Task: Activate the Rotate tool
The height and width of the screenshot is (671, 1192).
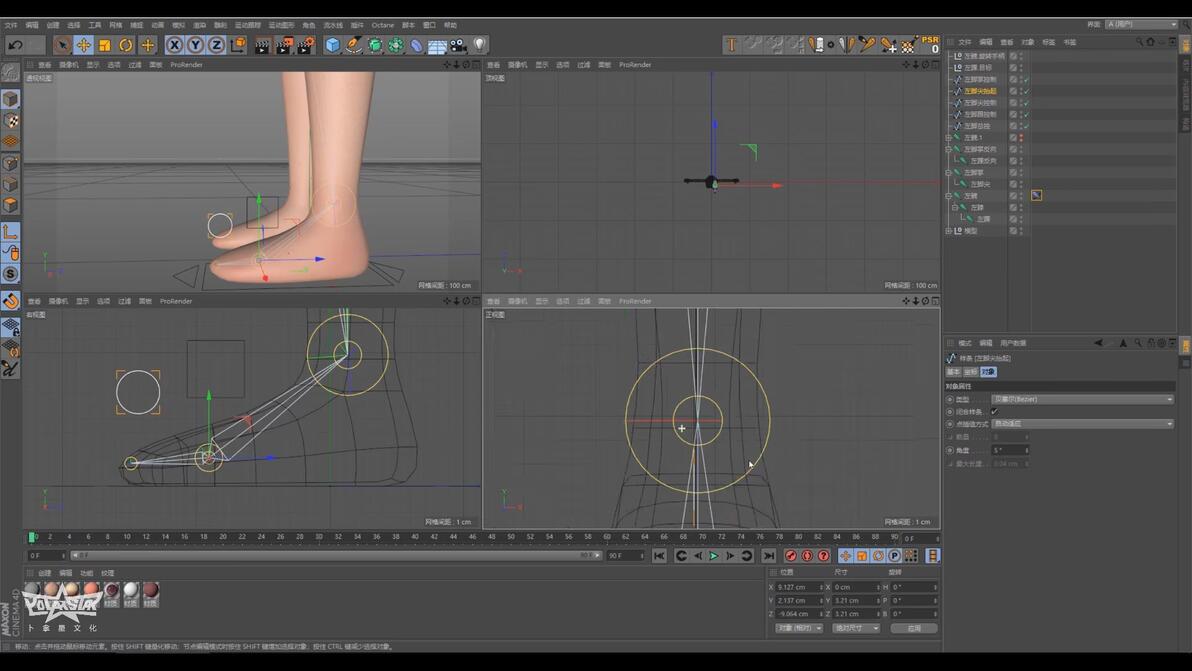Action: (x=126, y=45)
